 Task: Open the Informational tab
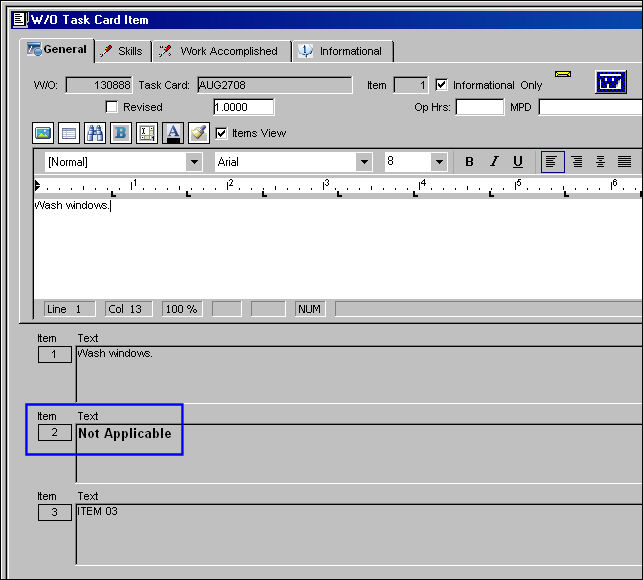click(x=343, y=51)
